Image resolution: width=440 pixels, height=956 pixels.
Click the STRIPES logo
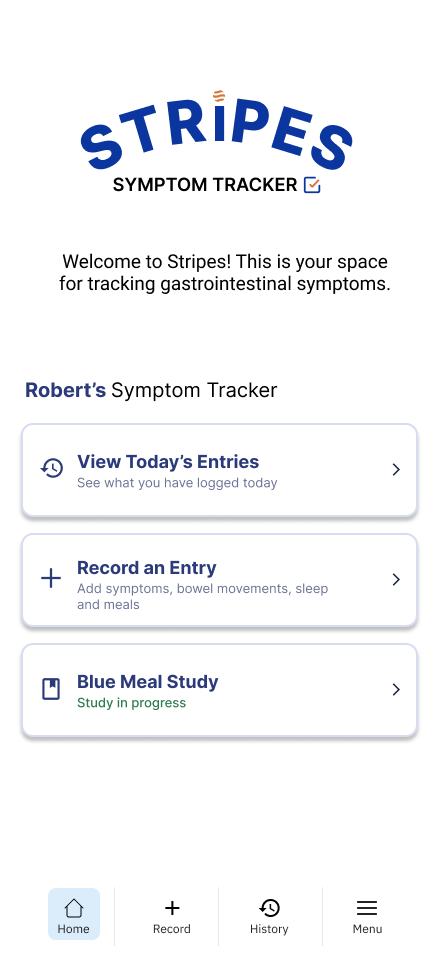point(216,131)
